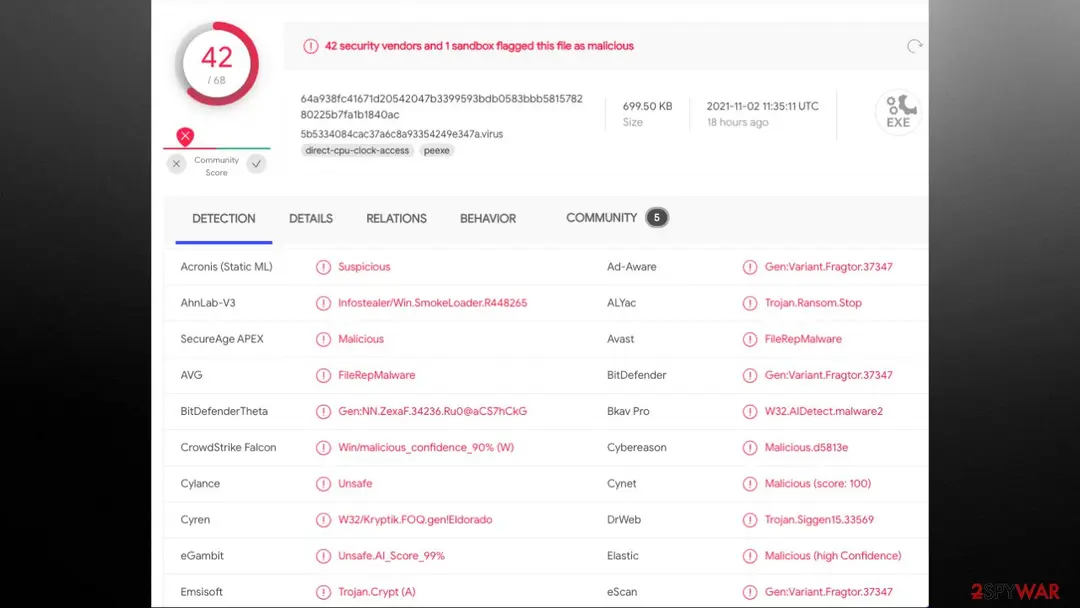Select the file SHA-256 hash text
1080x608 pixels.
pyautogui.click(x=442, y=107)
